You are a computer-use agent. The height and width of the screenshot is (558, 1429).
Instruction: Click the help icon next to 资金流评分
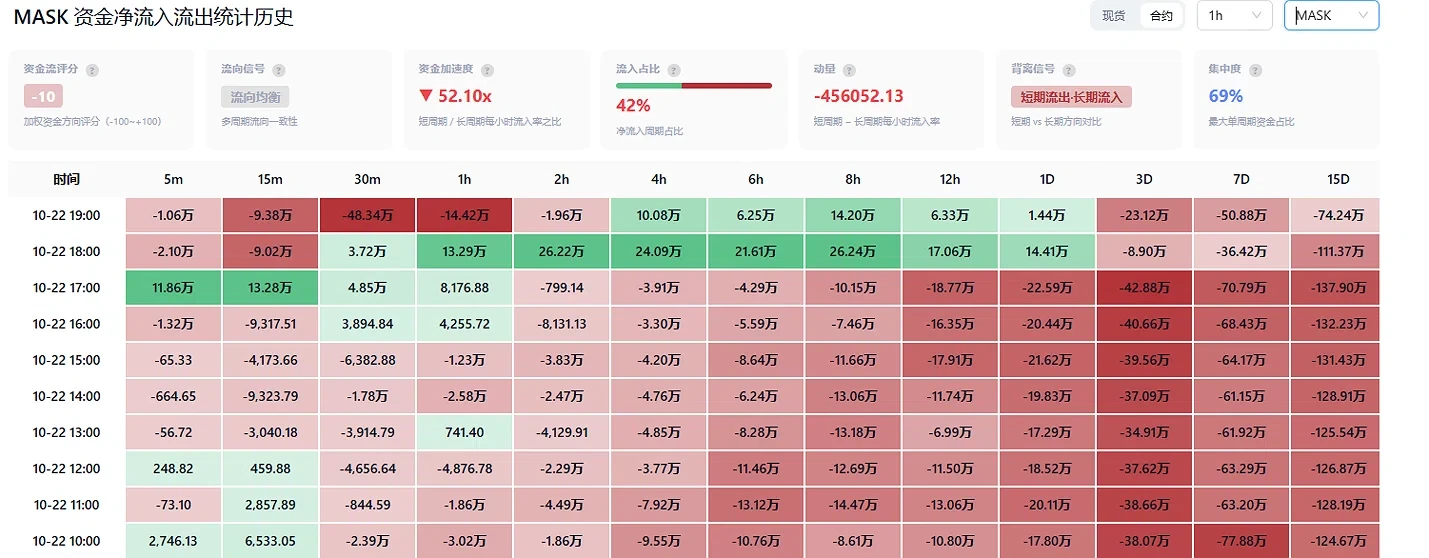coord(92,70)
